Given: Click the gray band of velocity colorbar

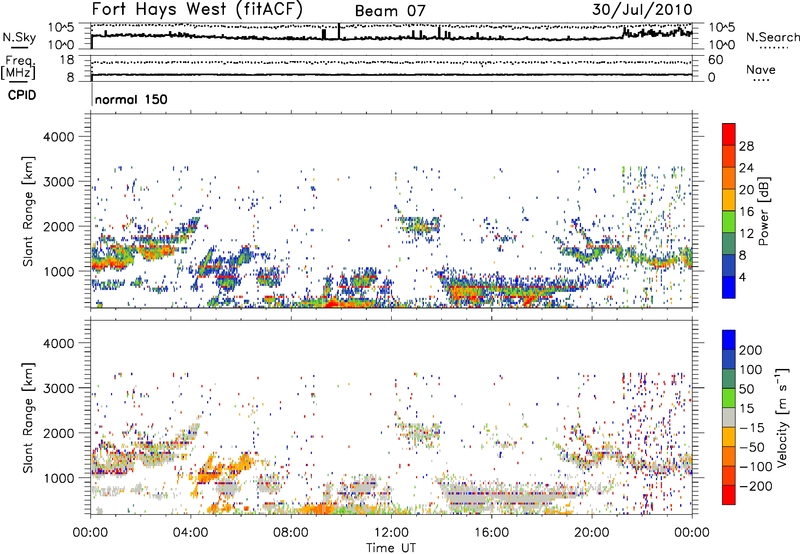Looking at the screenshot, I should point(729,418).
